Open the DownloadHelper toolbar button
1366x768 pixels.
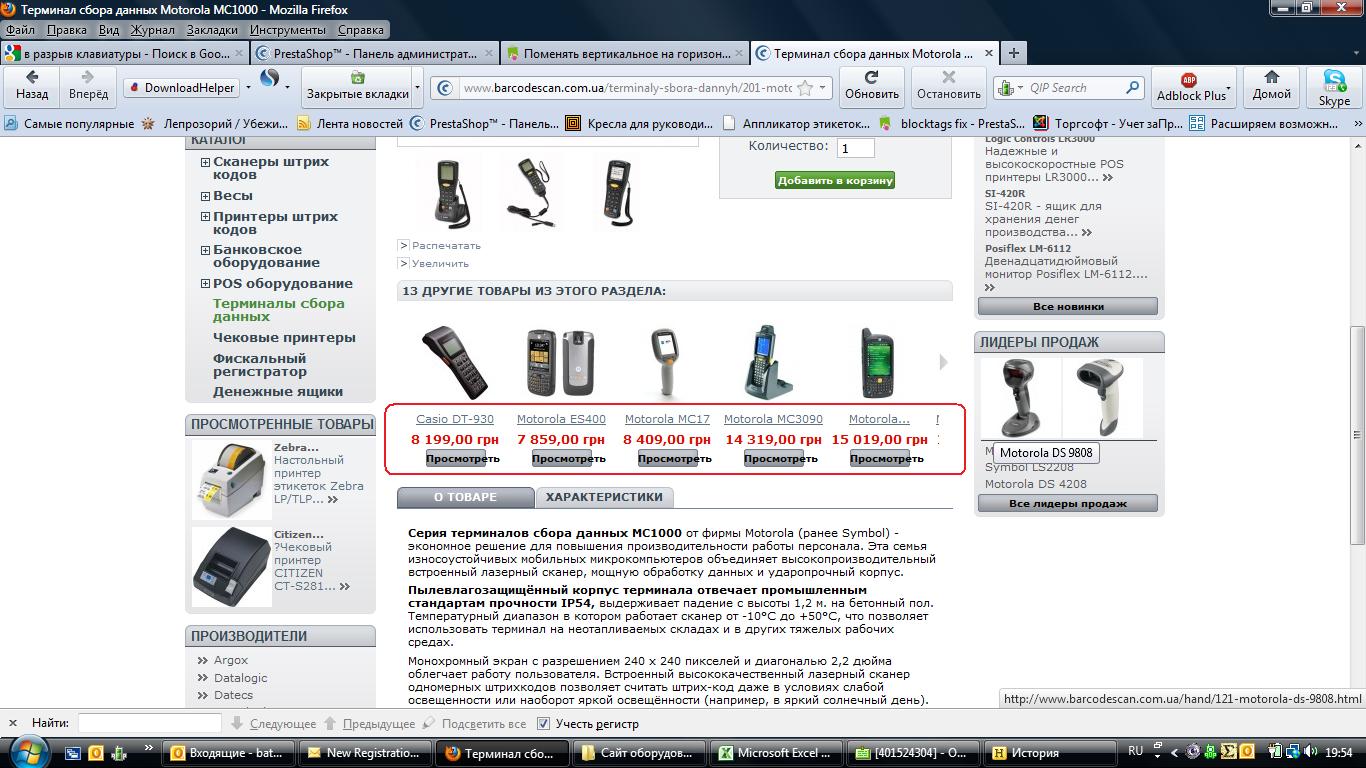180,88
